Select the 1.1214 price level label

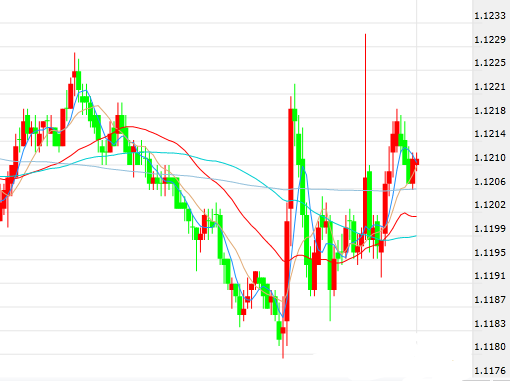click(490, 134)
